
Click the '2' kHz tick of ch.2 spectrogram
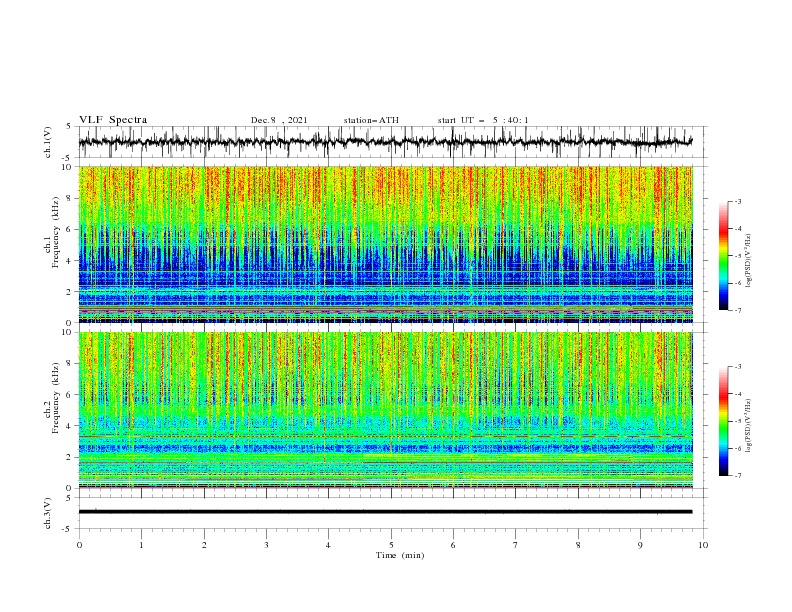[x=69, y=457]
